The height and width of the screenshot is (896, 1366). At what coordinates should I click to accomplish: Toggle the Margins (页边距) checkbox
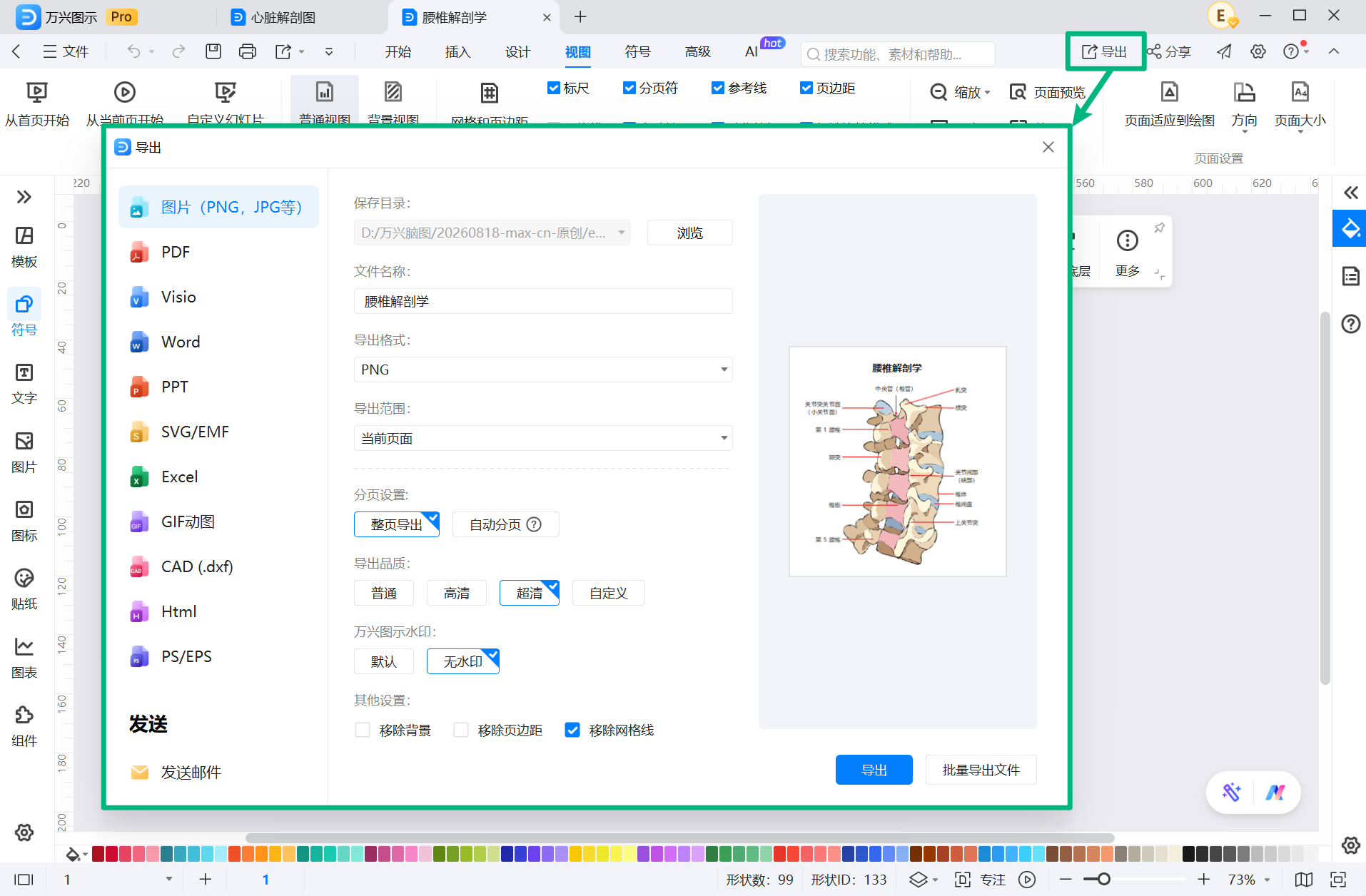click(806, 88)
